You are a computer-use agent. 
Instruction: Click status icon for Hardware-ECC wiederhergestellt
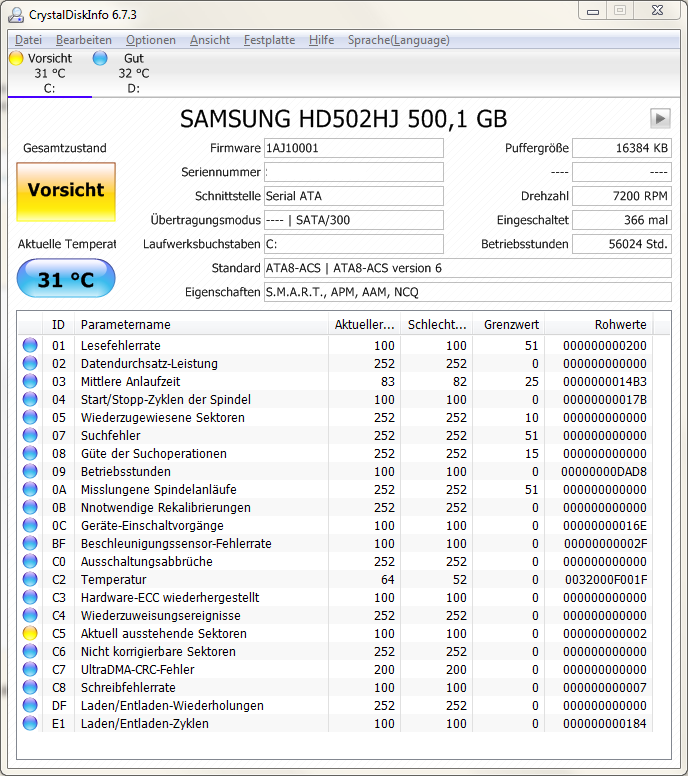coord(30,597)
